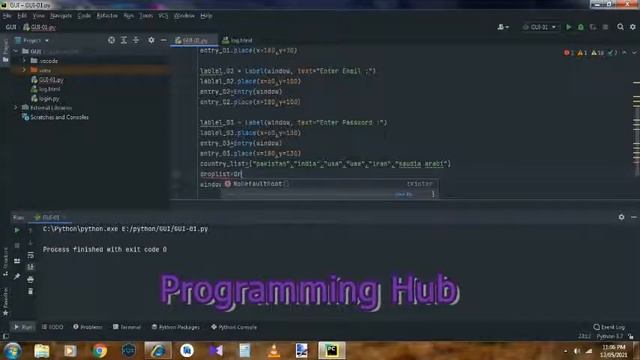
Task: Expand the .vscode folder
Action: (24, 61)
